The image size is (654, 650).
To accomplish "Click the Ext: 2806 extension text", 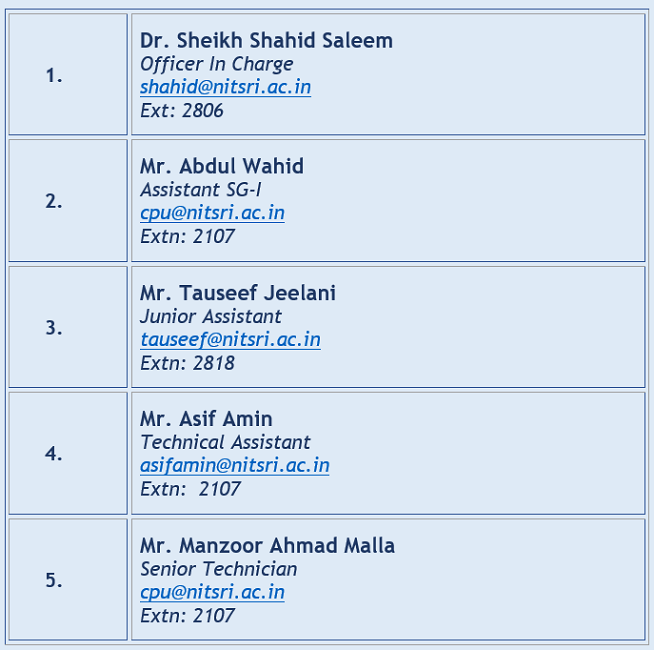I will click(x=181, y=110).
